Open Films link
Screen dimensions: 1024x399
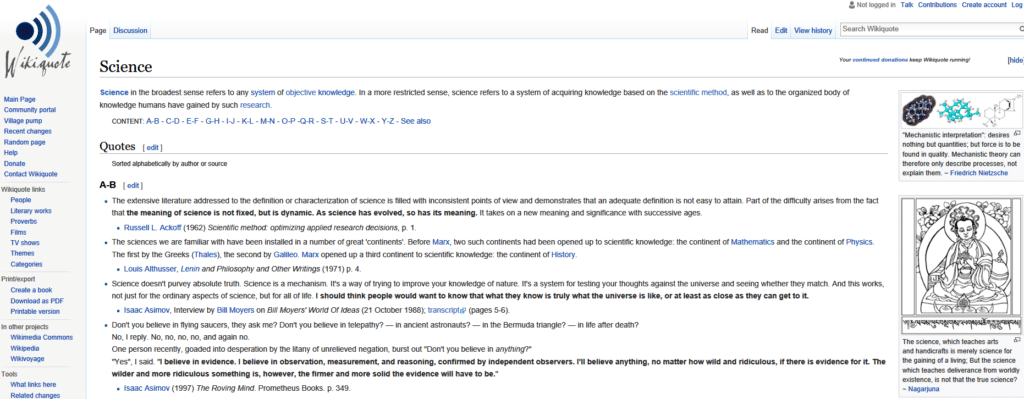click(18, 232)
